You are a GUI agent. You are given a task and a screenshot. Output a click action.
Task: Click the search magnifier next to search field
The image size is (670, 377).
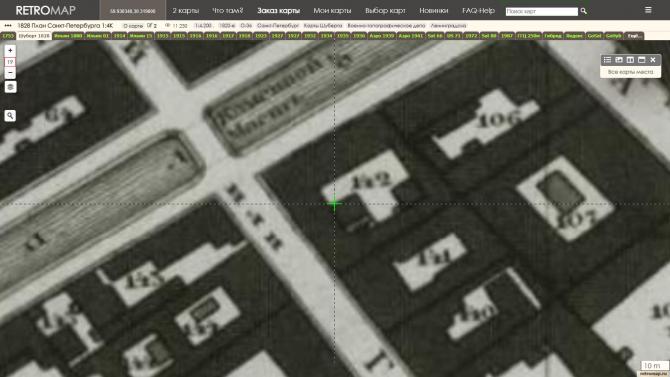coord(583,11)
